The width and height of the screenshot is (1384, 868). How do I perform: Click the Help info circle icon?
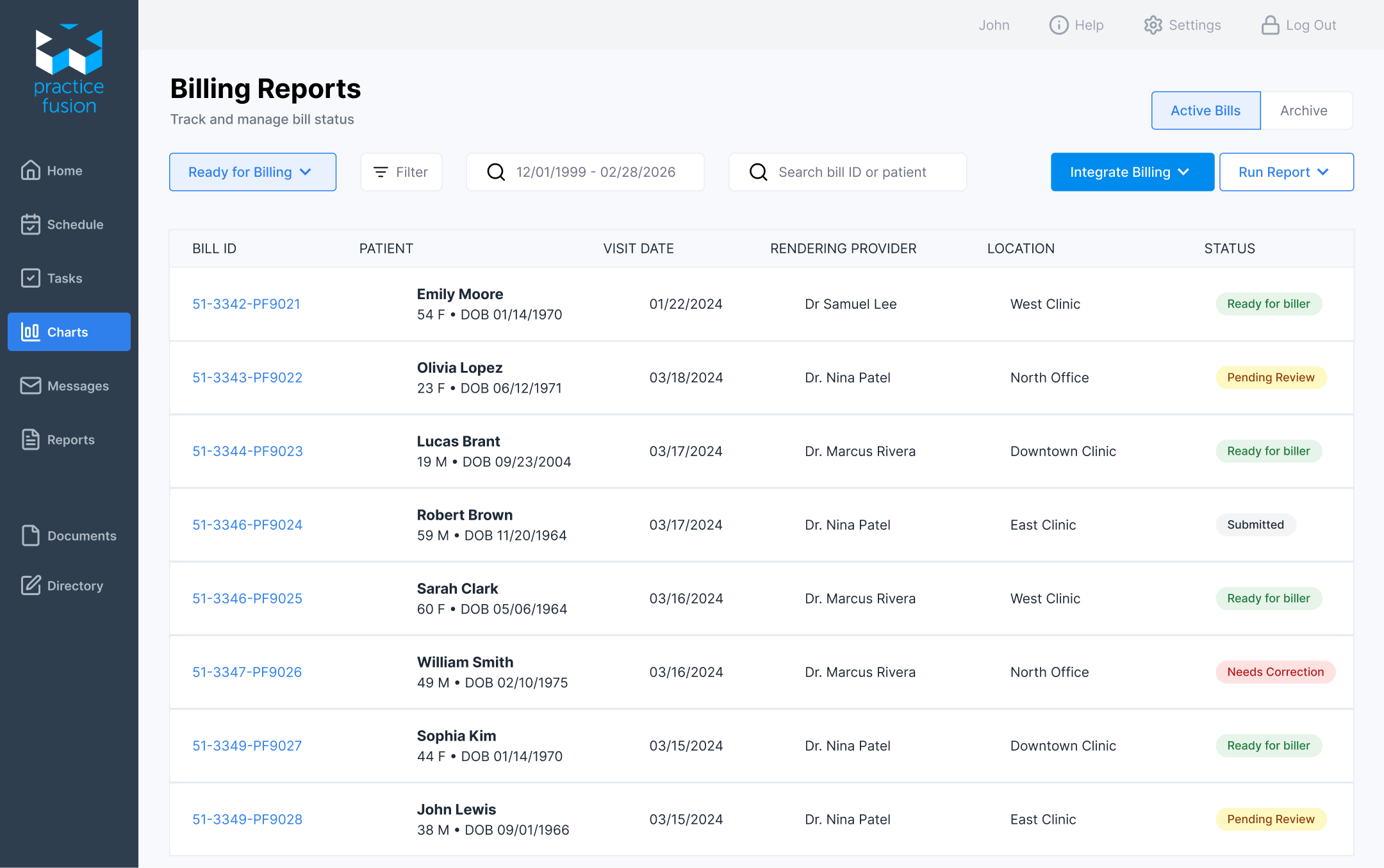coord(1059,25)
